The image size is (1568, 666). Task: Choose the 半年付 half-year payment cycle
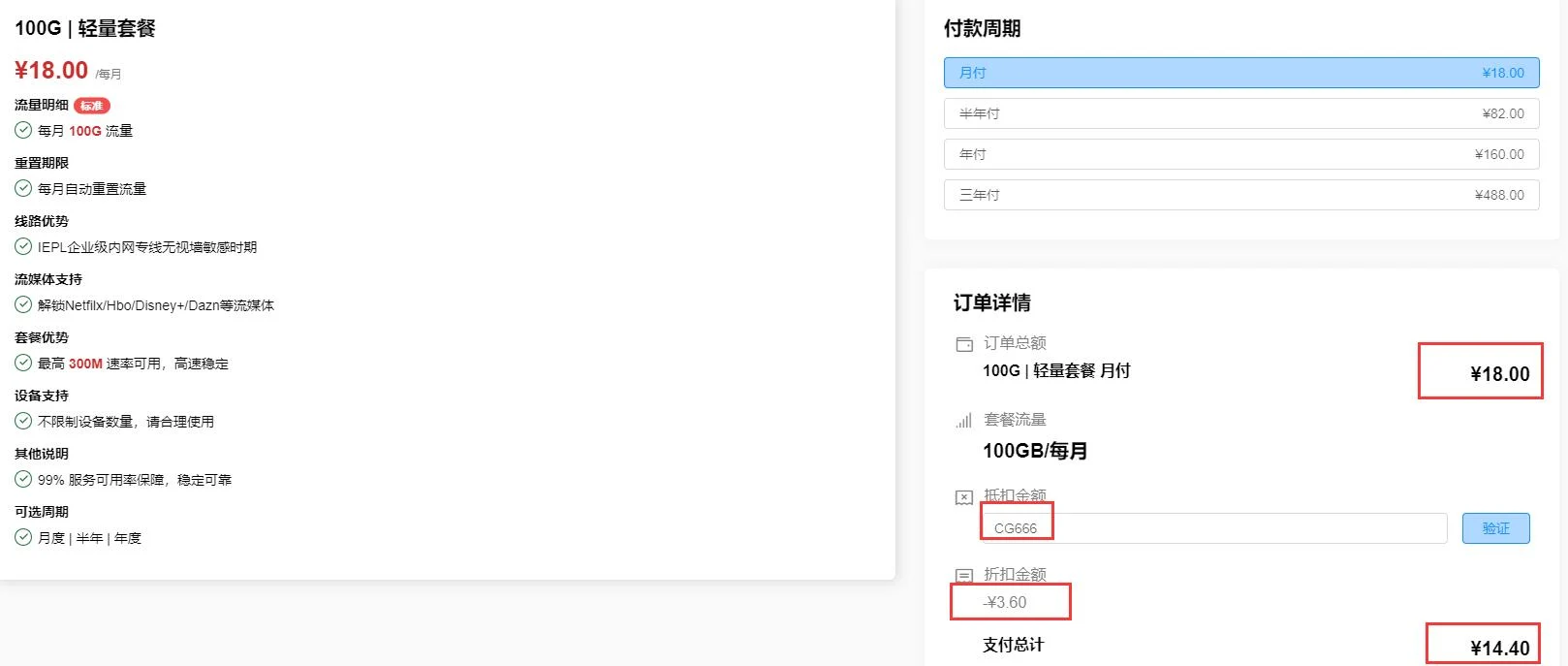click(x=1240, y=113)
